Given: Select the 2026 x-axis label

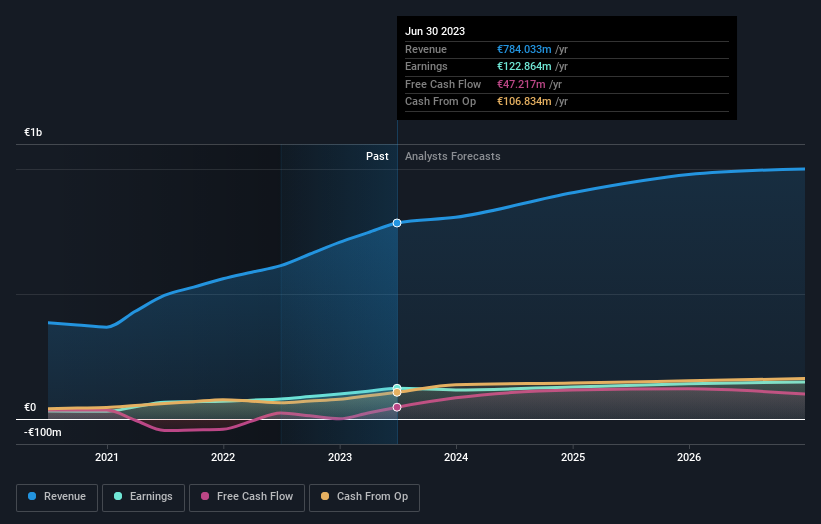Looking at the screenshot, I should tap(689, 457).
